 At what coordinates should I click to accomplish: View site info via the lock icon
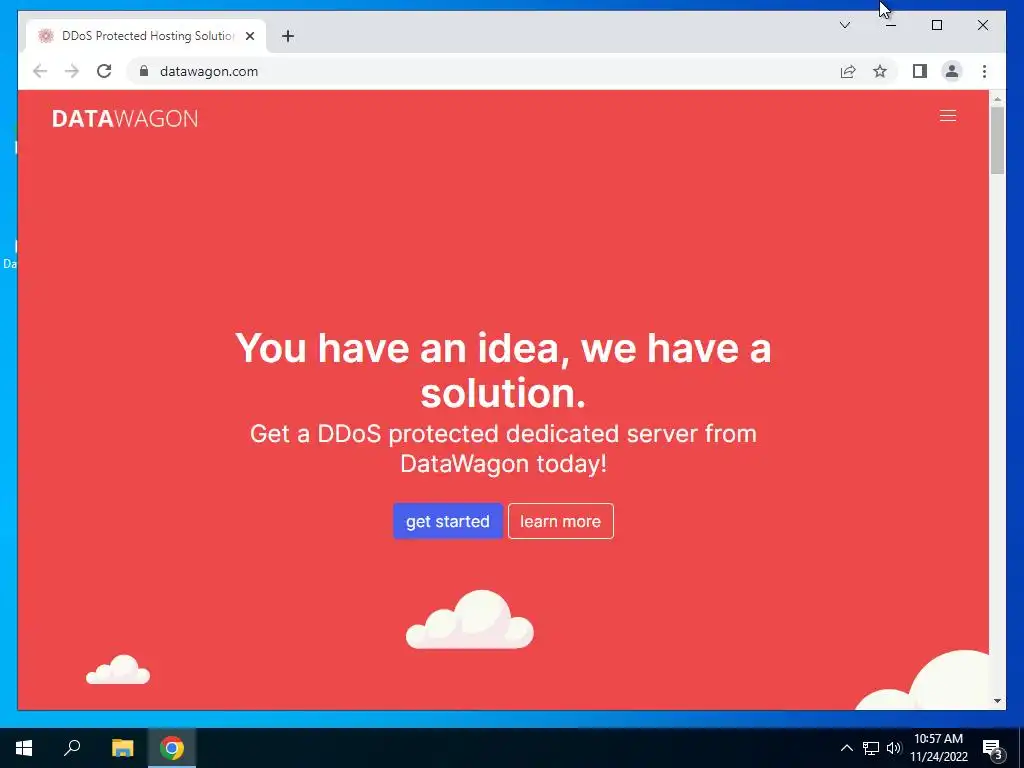click(x=144, y=71)
